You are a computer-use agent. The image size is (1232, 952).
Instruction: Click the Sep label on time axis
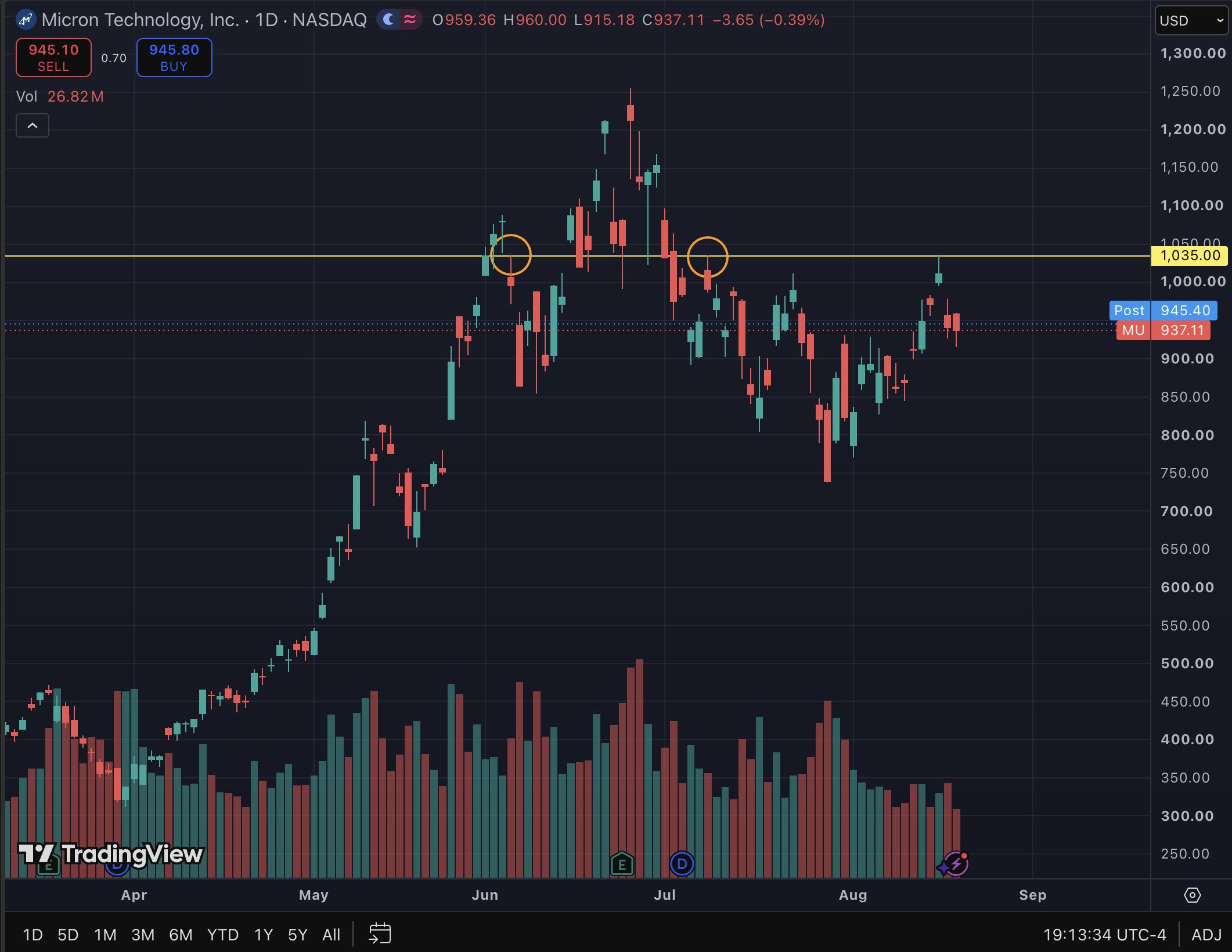1033,895
